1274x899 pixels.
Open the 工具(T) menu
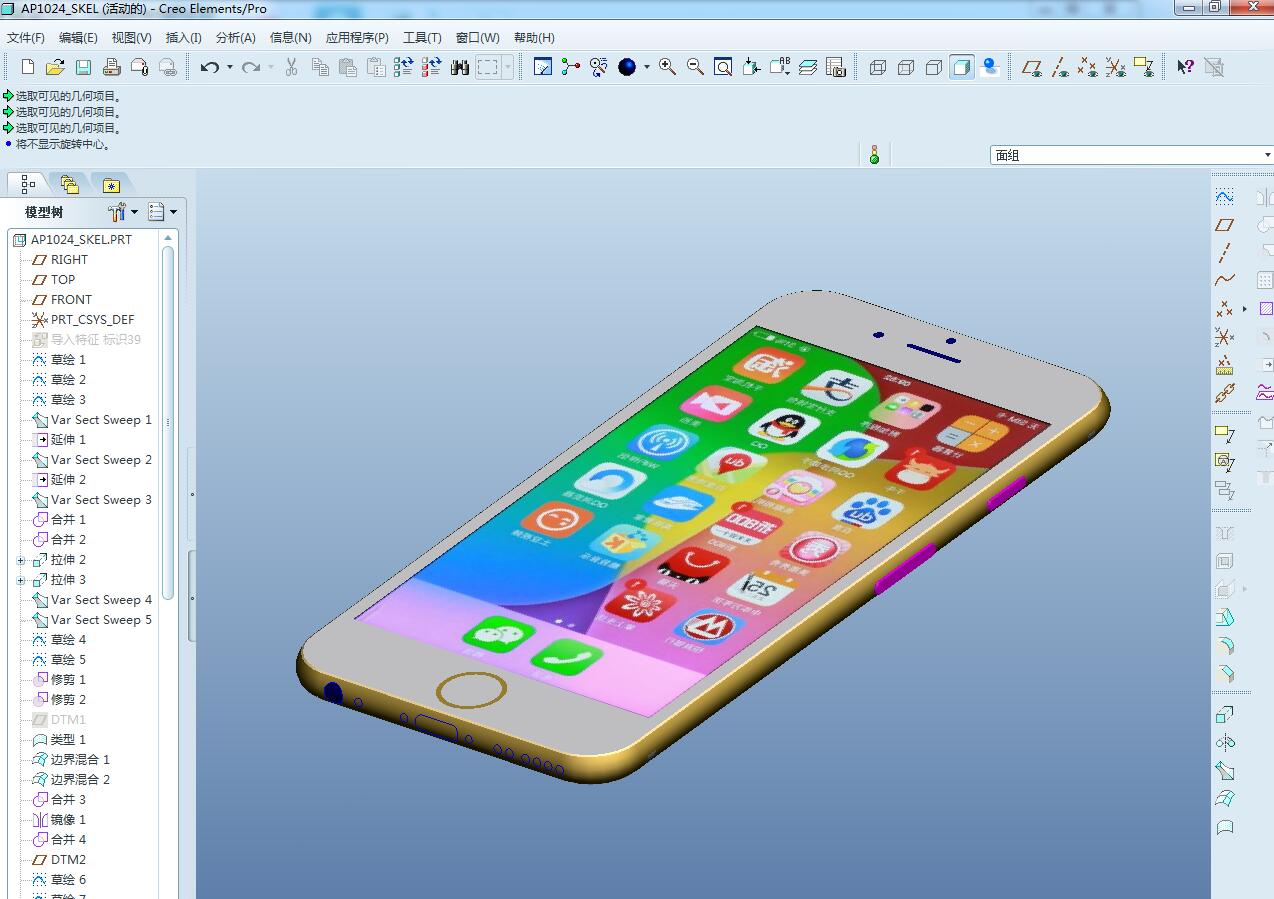click(422, 38)
